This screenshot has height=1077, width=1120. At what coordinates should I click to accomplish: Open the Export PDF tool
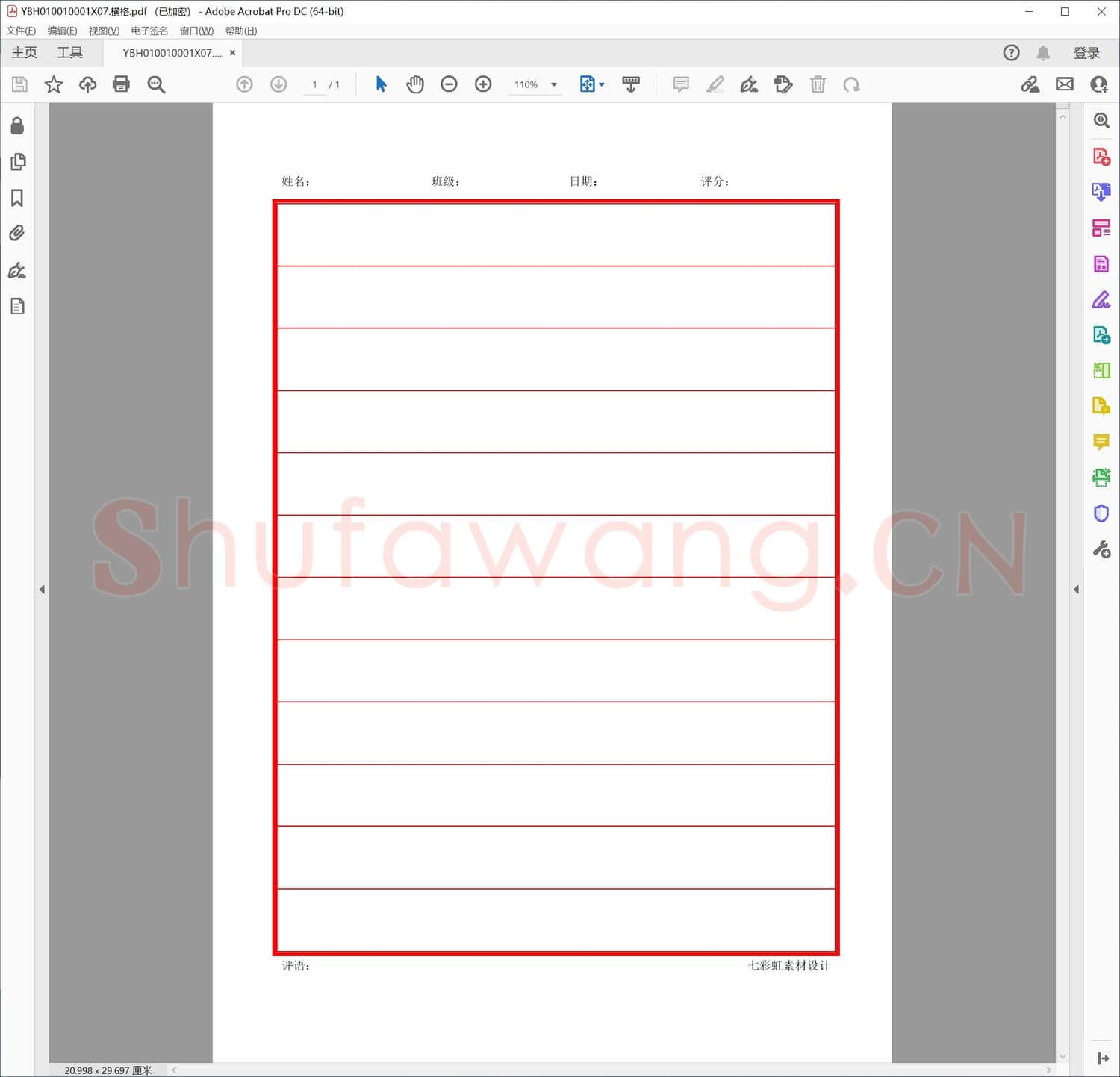1101,192
